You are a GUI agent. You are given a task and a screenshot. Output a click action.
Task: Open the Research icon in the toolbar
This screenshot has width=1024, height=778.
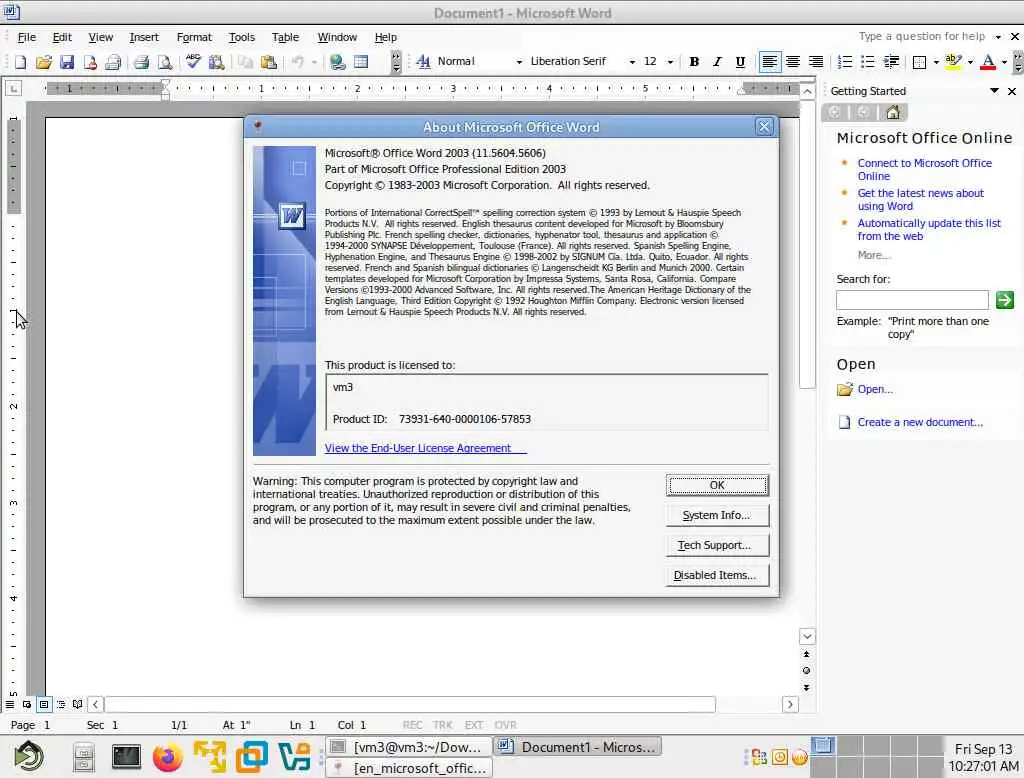[x=216, y=62]
